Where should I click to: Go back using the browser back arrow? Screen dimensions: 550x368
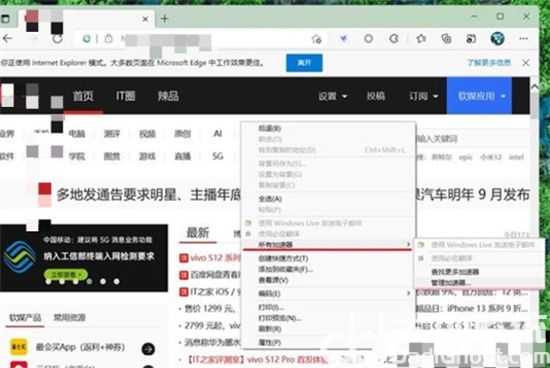point(8,39)
